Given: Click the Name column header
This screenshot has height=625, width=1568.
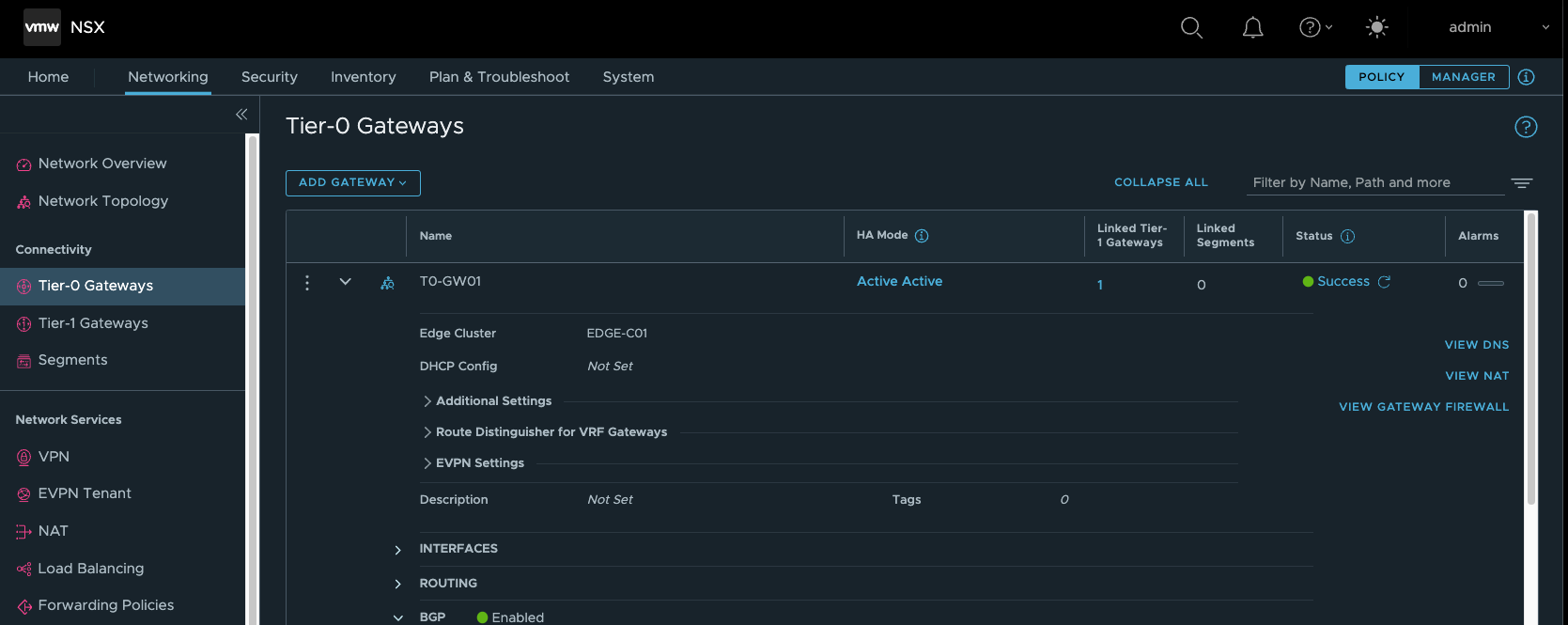Looking at the screenshot, I should coord(436,236).
